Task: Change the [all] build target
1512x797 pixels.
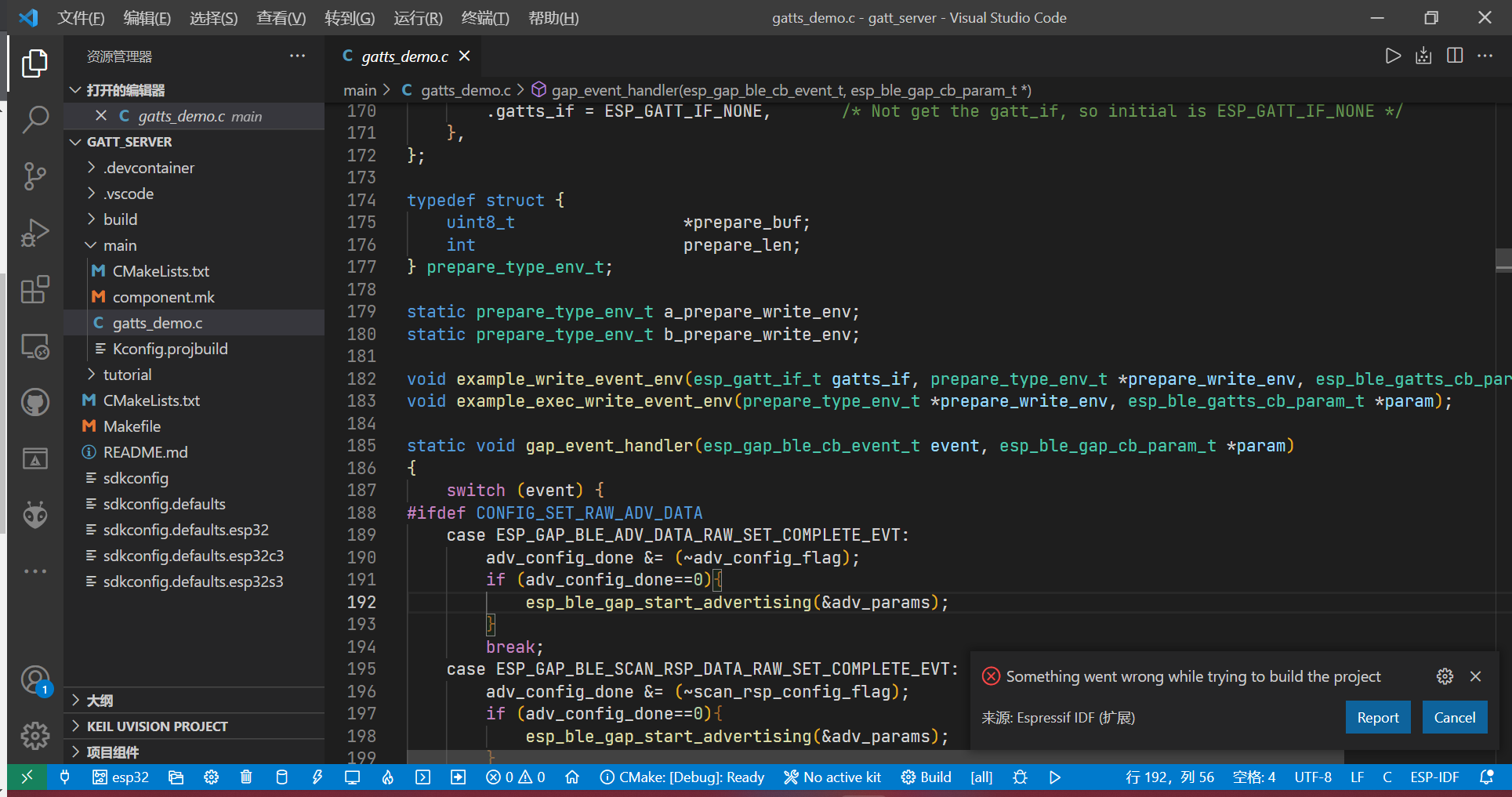Action: click(981, 777)
